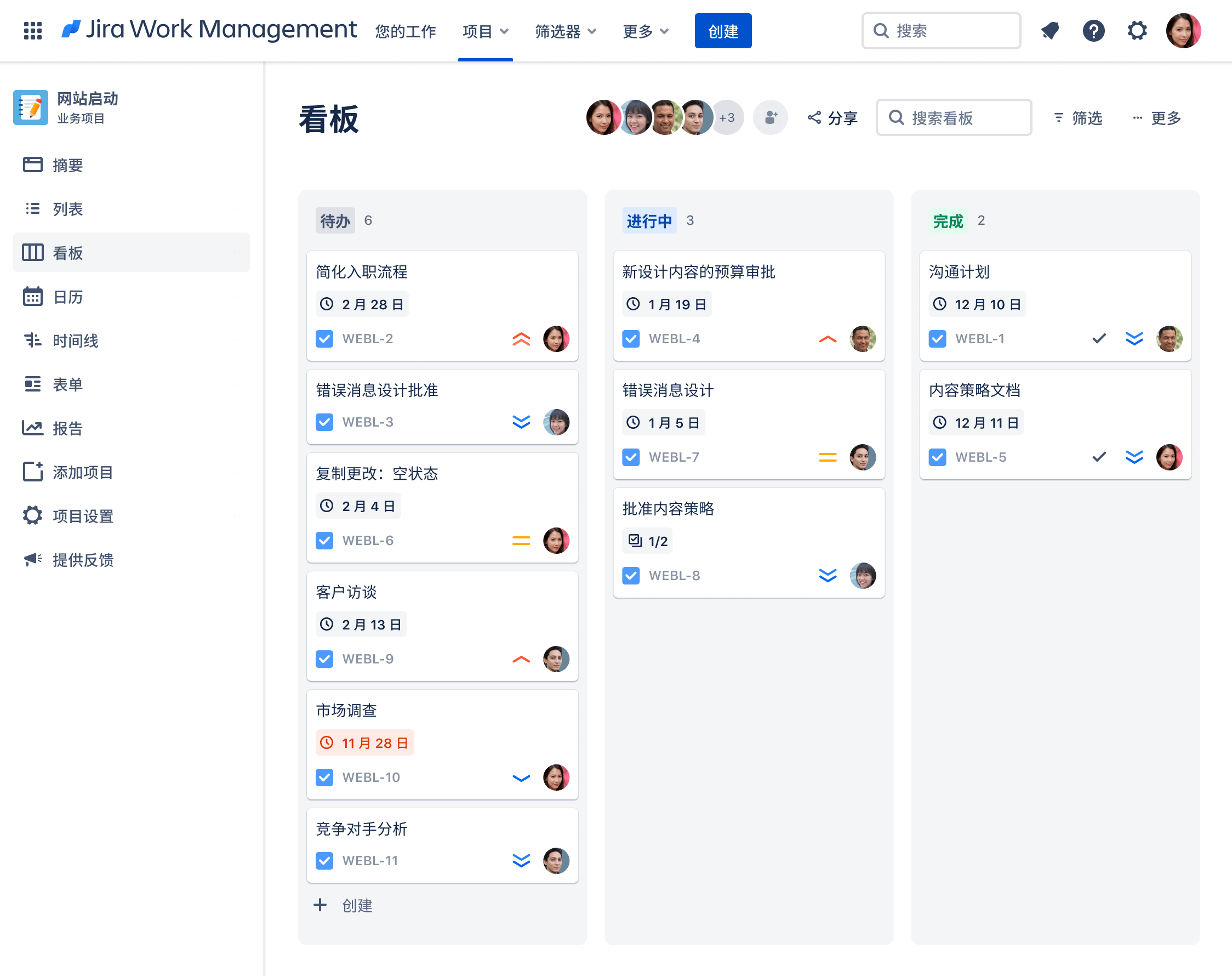Click the 搜索看板 board search field

point(954,118)
